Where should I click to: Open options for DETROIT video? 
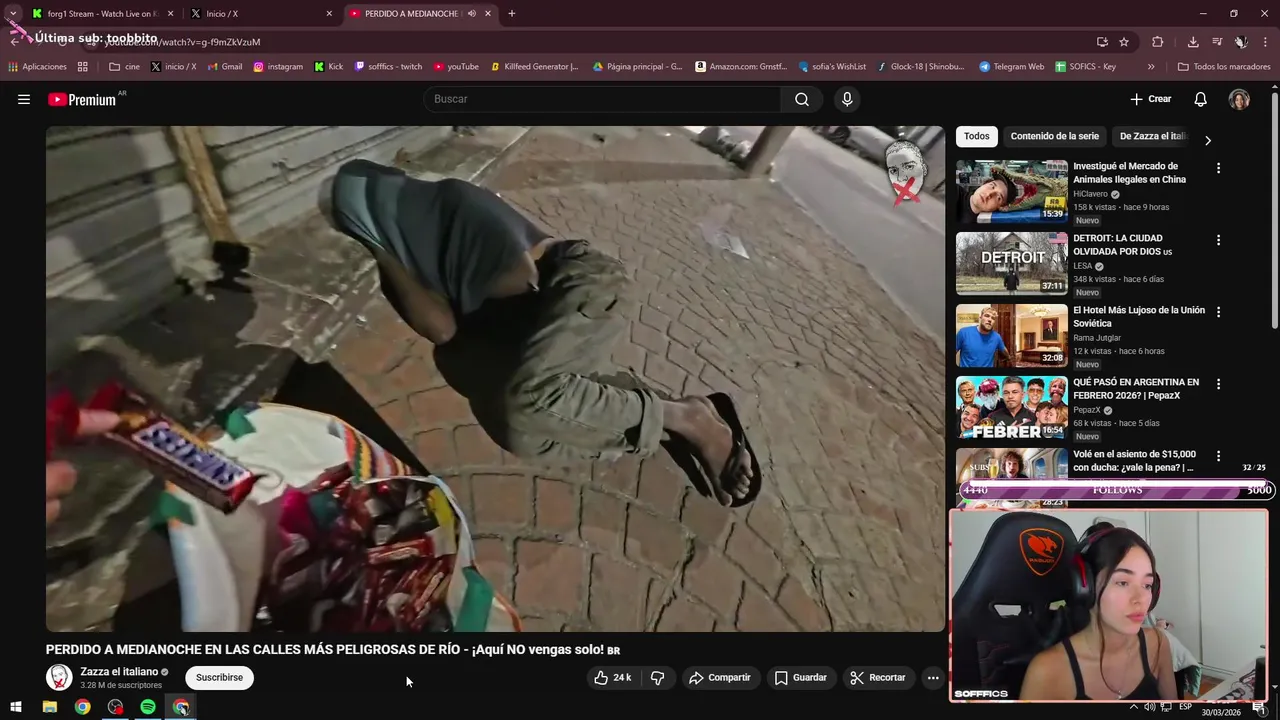pyautogui.click(x=1218, y=240)
